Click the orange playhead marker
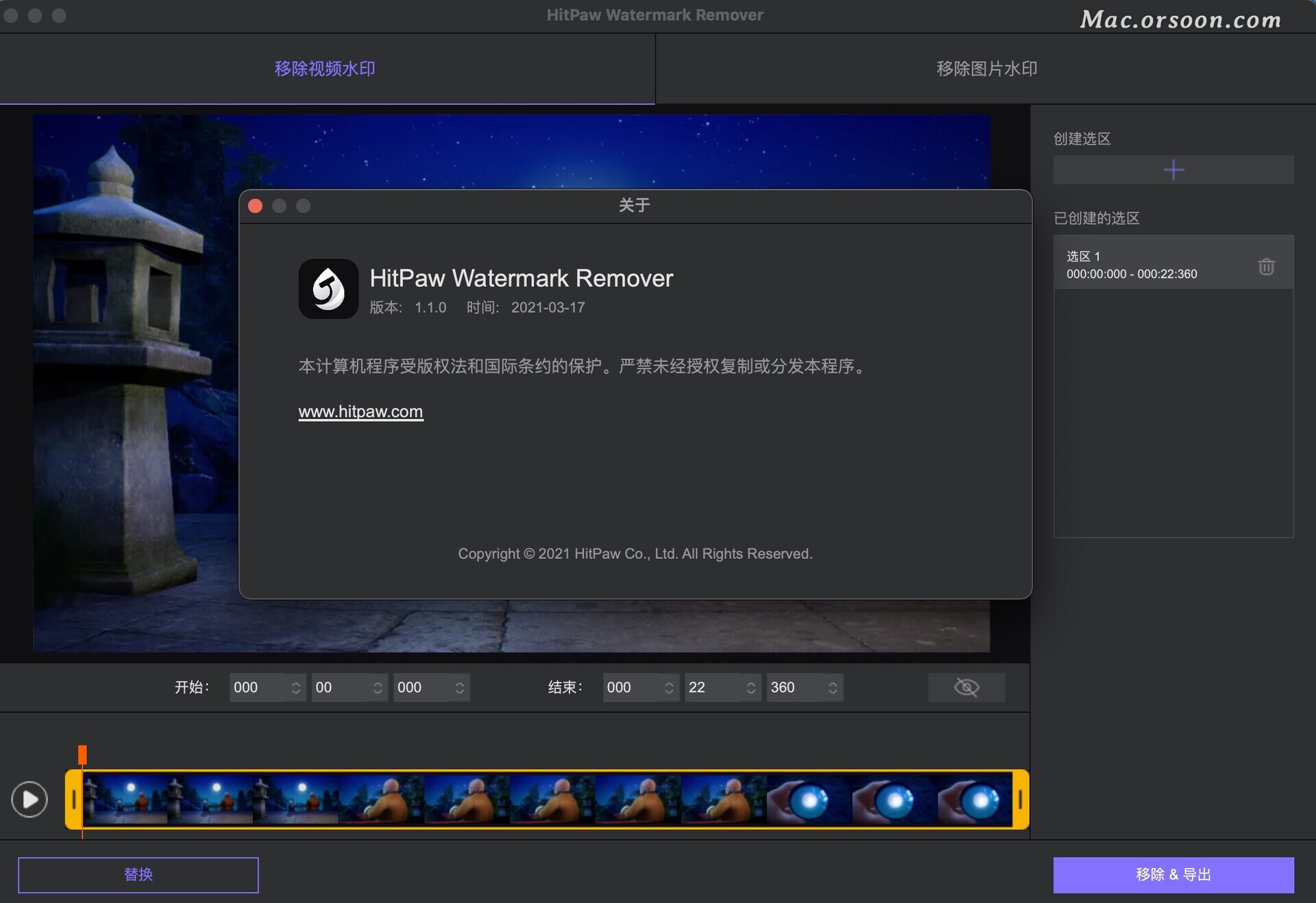This screenshot has height=903, width=1316. 82,755
